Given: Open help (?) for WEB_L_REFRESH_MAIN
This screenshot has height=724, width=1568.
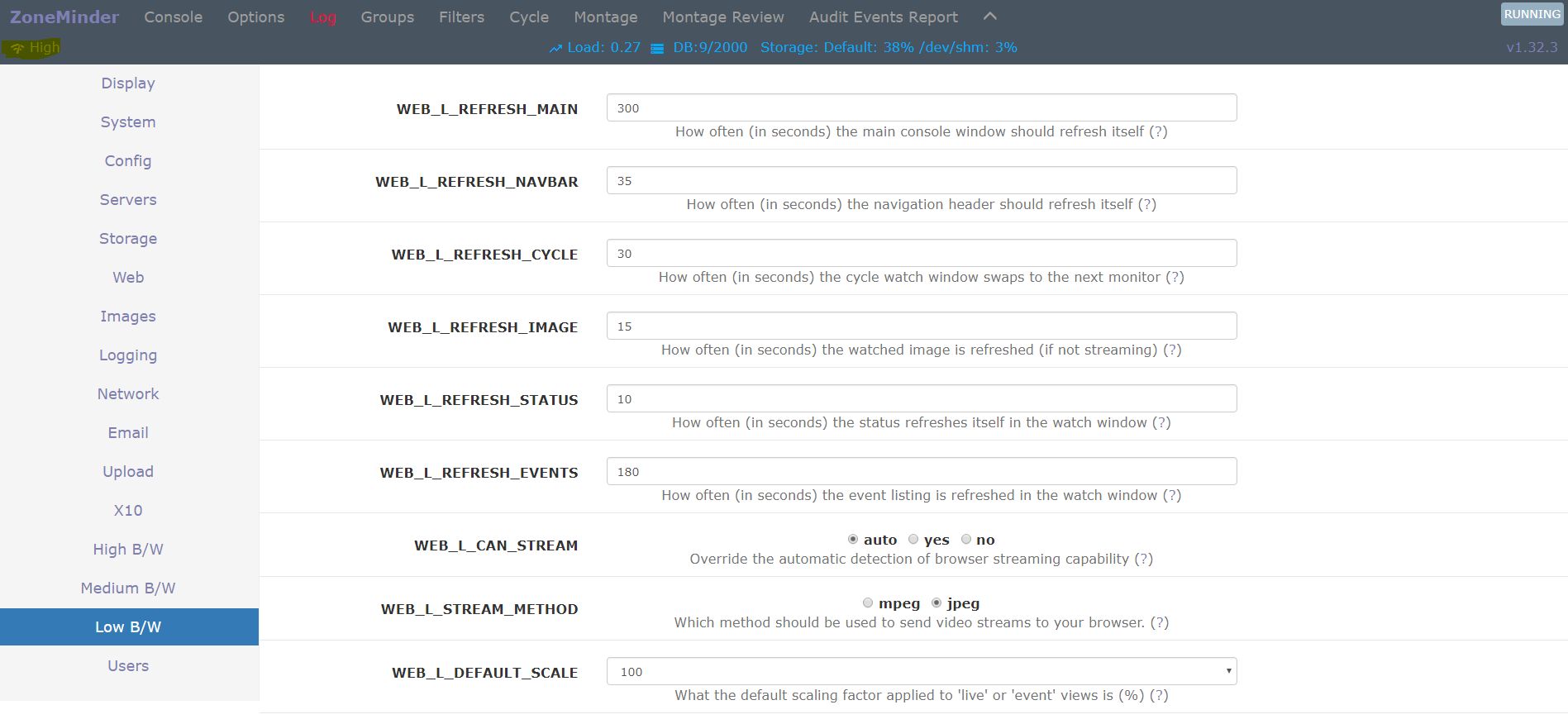Looking at the screenshot, I should [x=1158, y=132].
